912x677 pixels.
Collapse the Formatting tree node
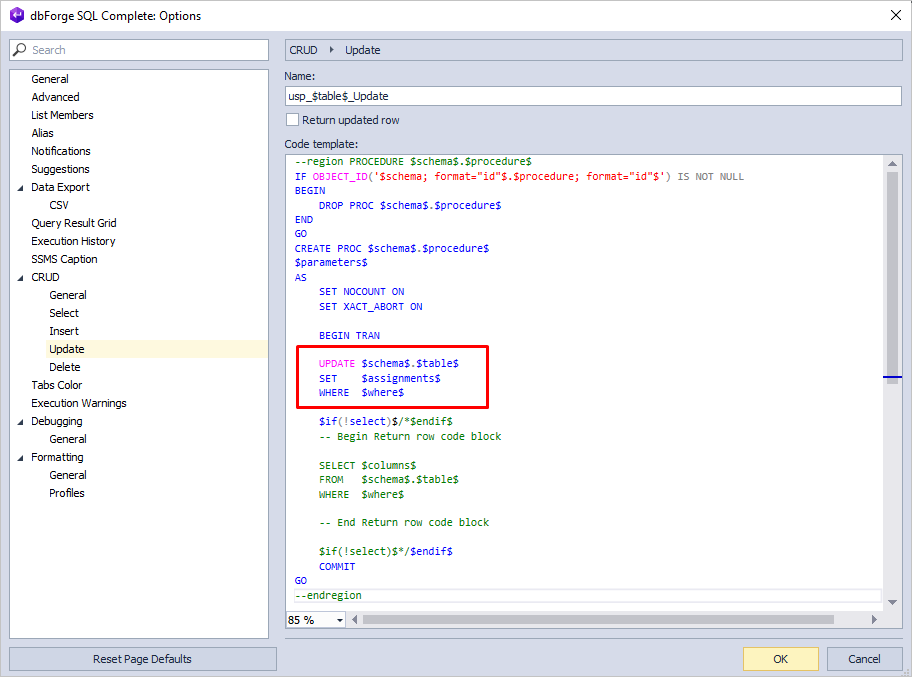point(20,458)
